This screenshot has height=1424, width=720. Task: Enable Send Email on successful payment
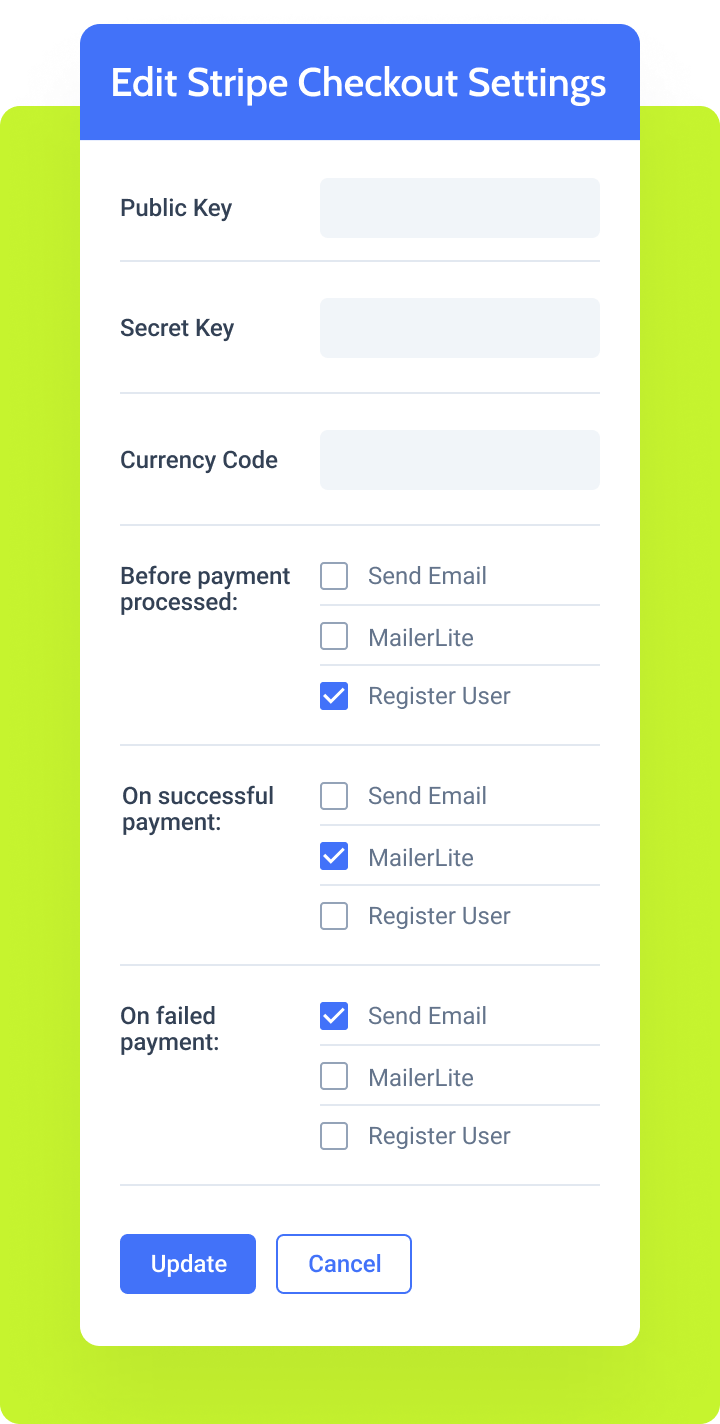pyautogui.click(x=334, y=796)
